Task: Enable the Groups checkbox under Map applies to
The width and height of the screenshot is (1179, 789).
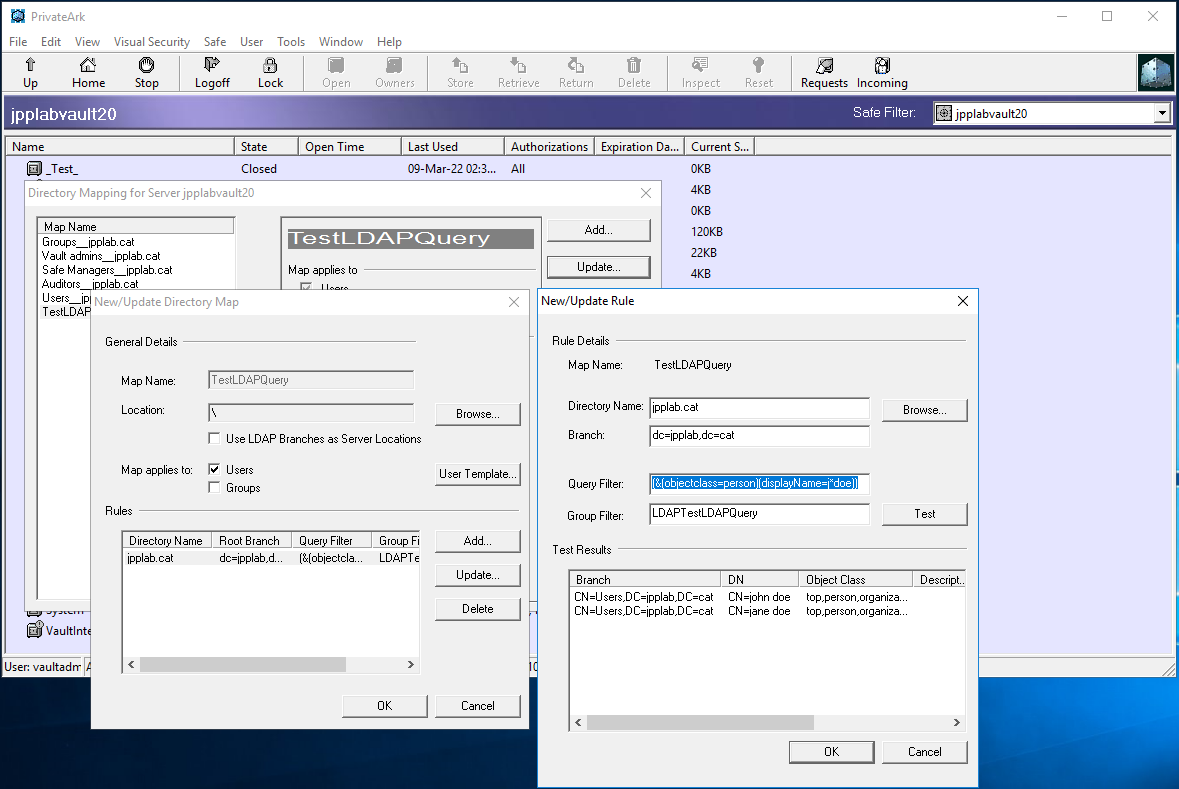Action: tap(214, 488)
